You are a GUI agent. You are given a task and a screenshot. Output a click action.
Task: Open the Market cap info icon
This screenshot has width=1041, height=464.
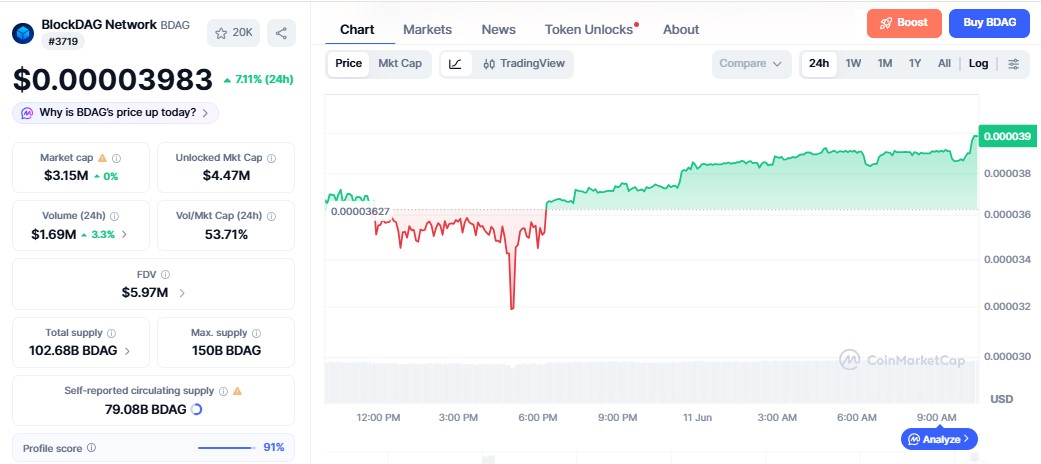(x=117, y=158)
